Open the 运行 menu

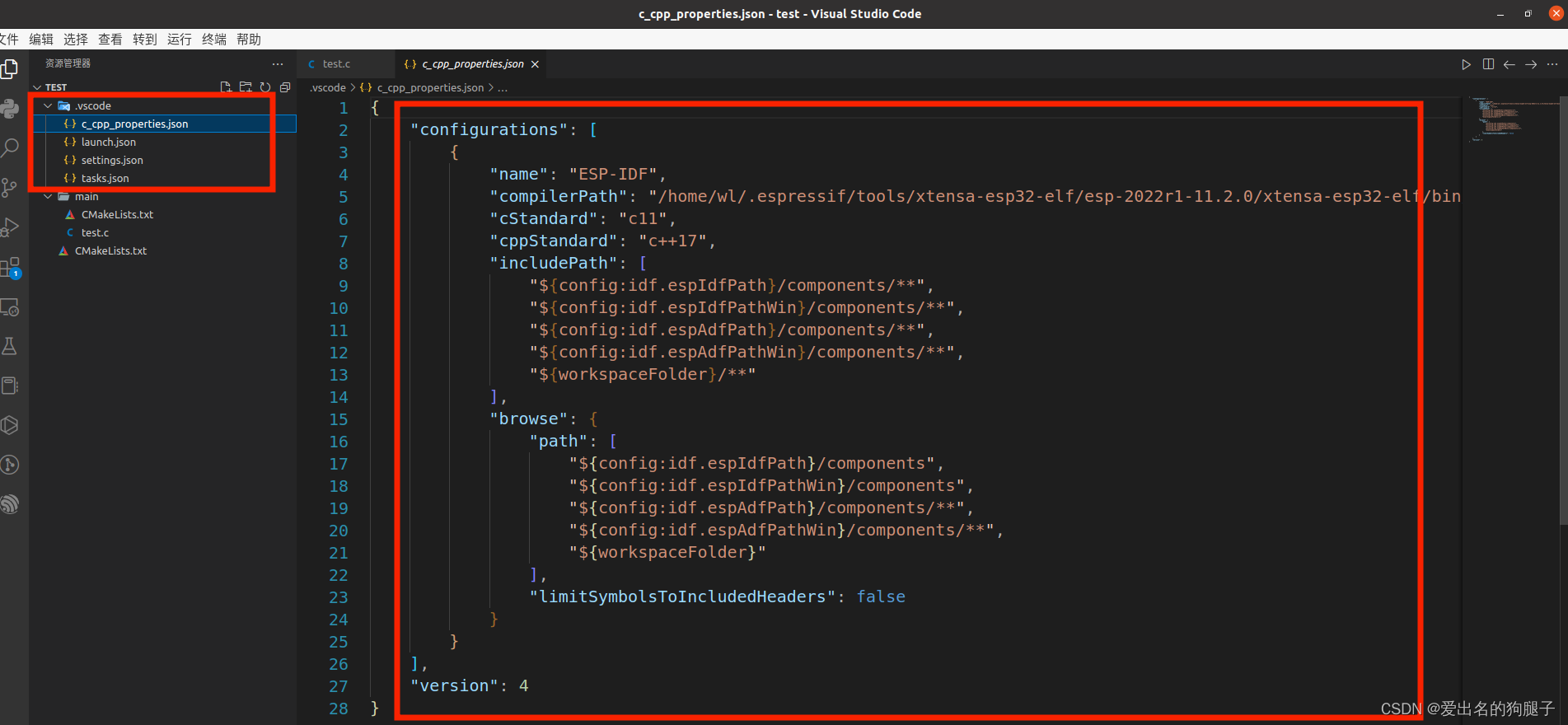click(180, 39)
